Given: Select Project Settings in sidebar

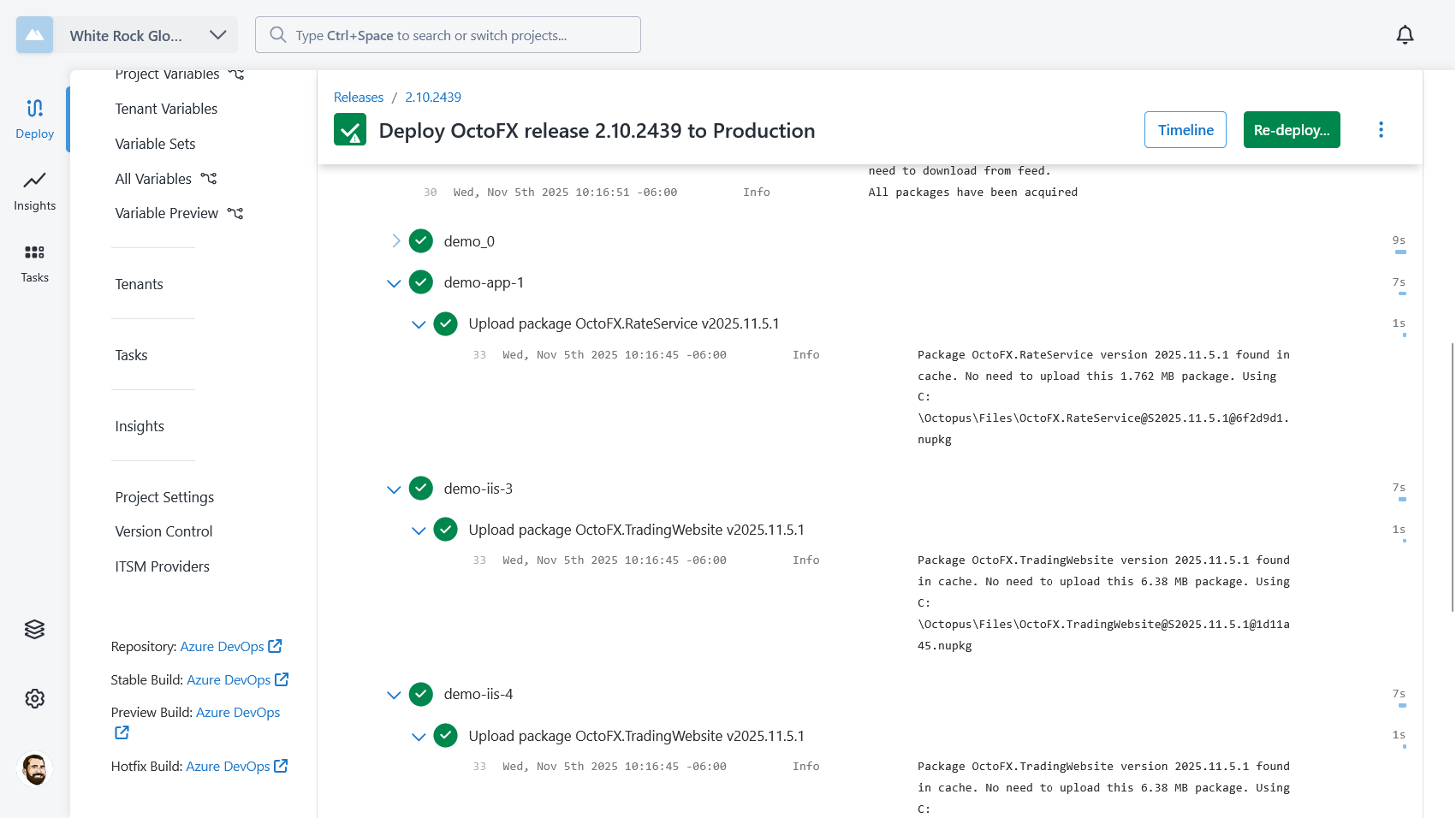Looking at the screenshot, I should point(164,497).
